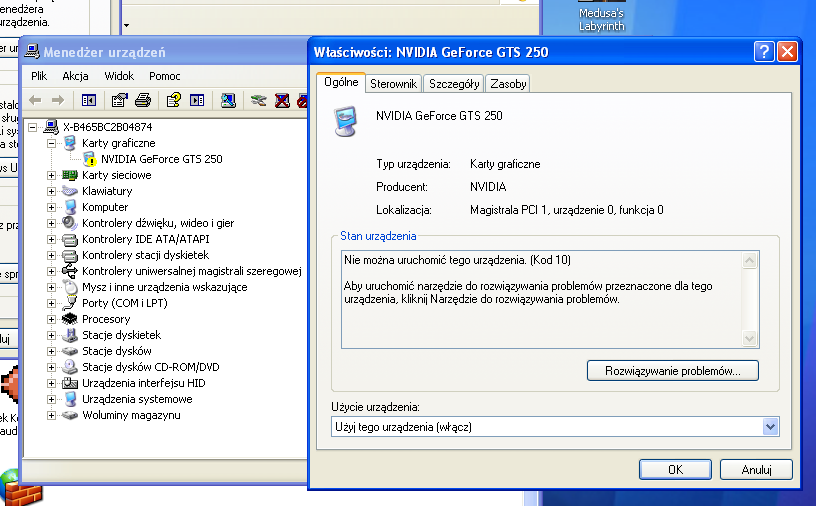
Task: Toggle the console tree view toolbar icon
Action: coord(89,100)
